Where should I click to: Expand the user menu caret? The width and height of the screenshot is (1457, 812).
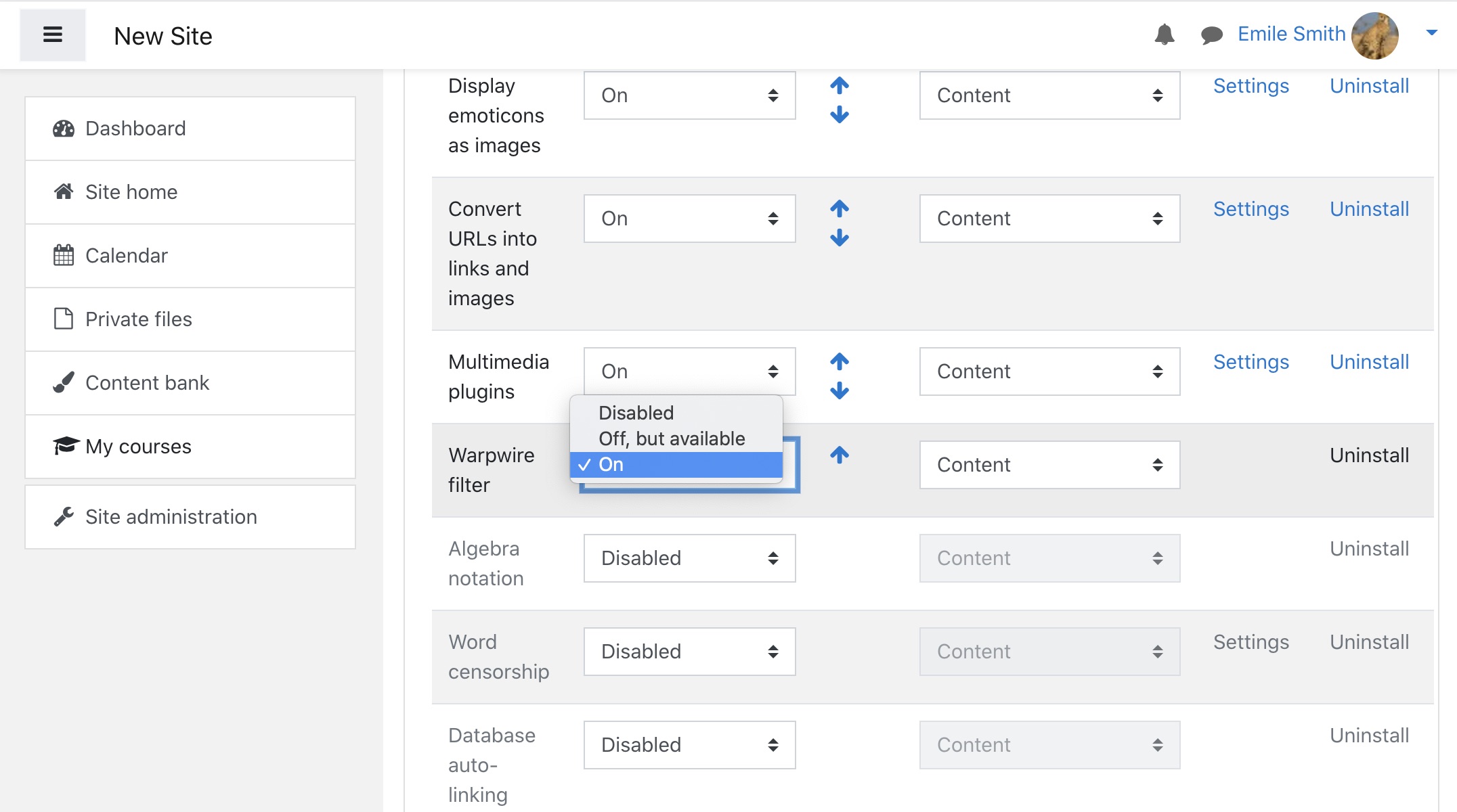(x=1431, y=32)
